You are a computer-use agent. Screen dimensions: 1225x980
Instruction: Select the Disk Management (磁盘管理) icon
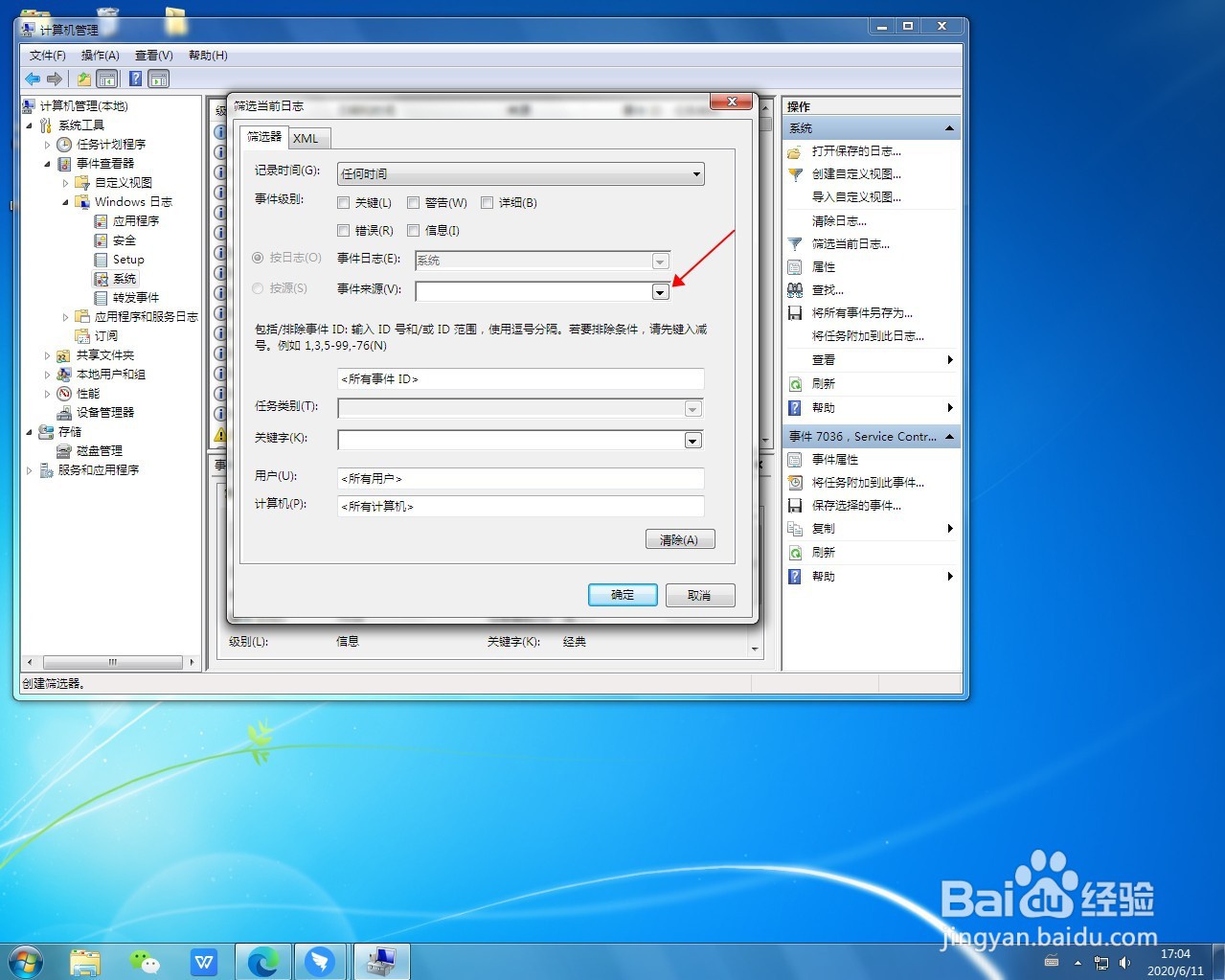click(x=64, y=451)
